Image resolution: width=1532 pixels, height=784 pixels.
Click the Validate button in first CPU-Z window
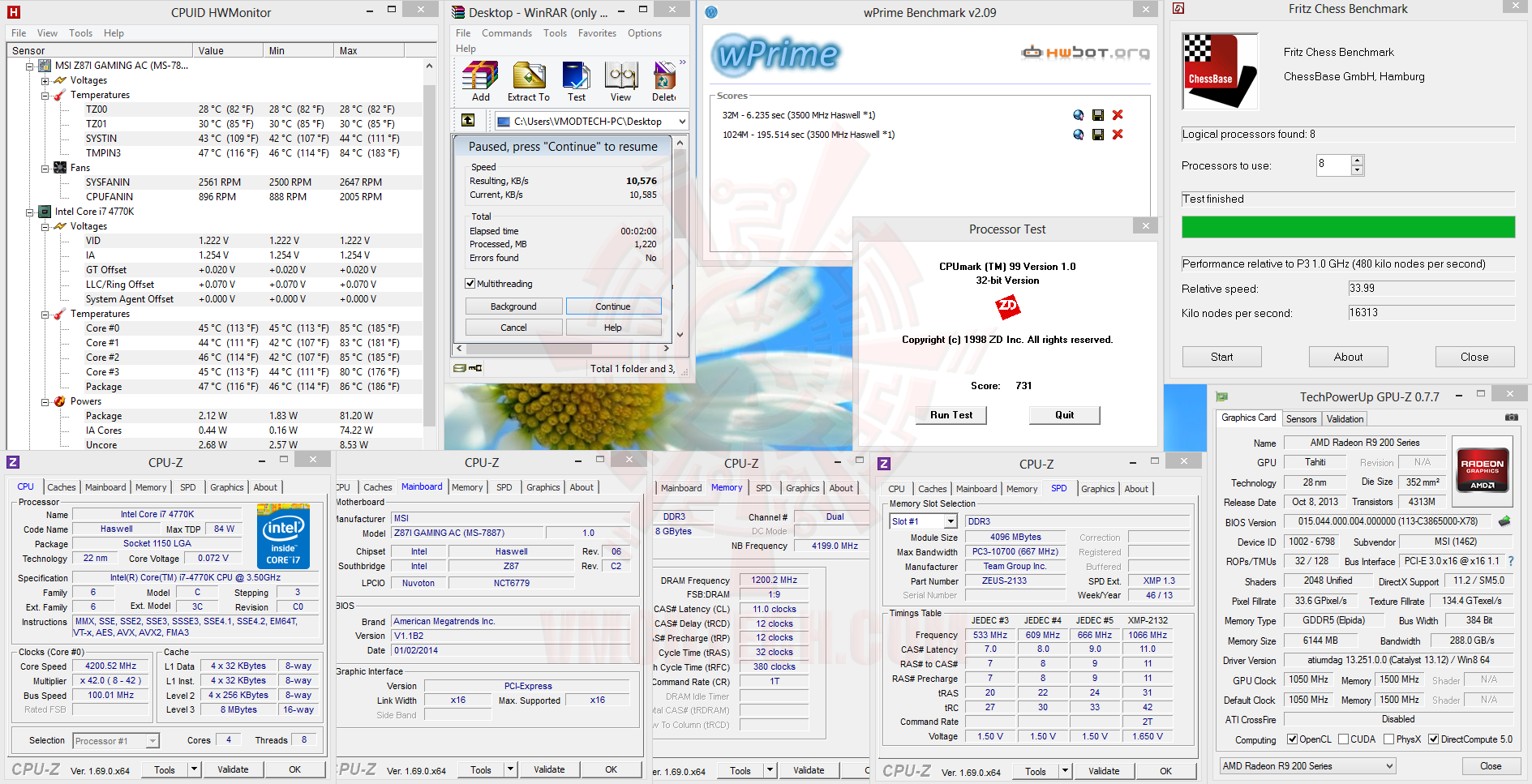(x=233, y=769)
